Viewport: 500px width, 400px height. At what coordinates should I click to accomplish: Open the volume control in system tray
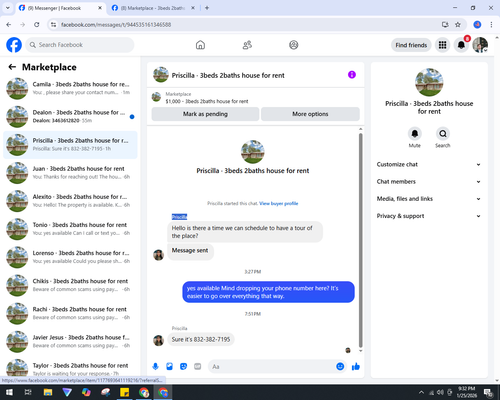tap(441, 392)
